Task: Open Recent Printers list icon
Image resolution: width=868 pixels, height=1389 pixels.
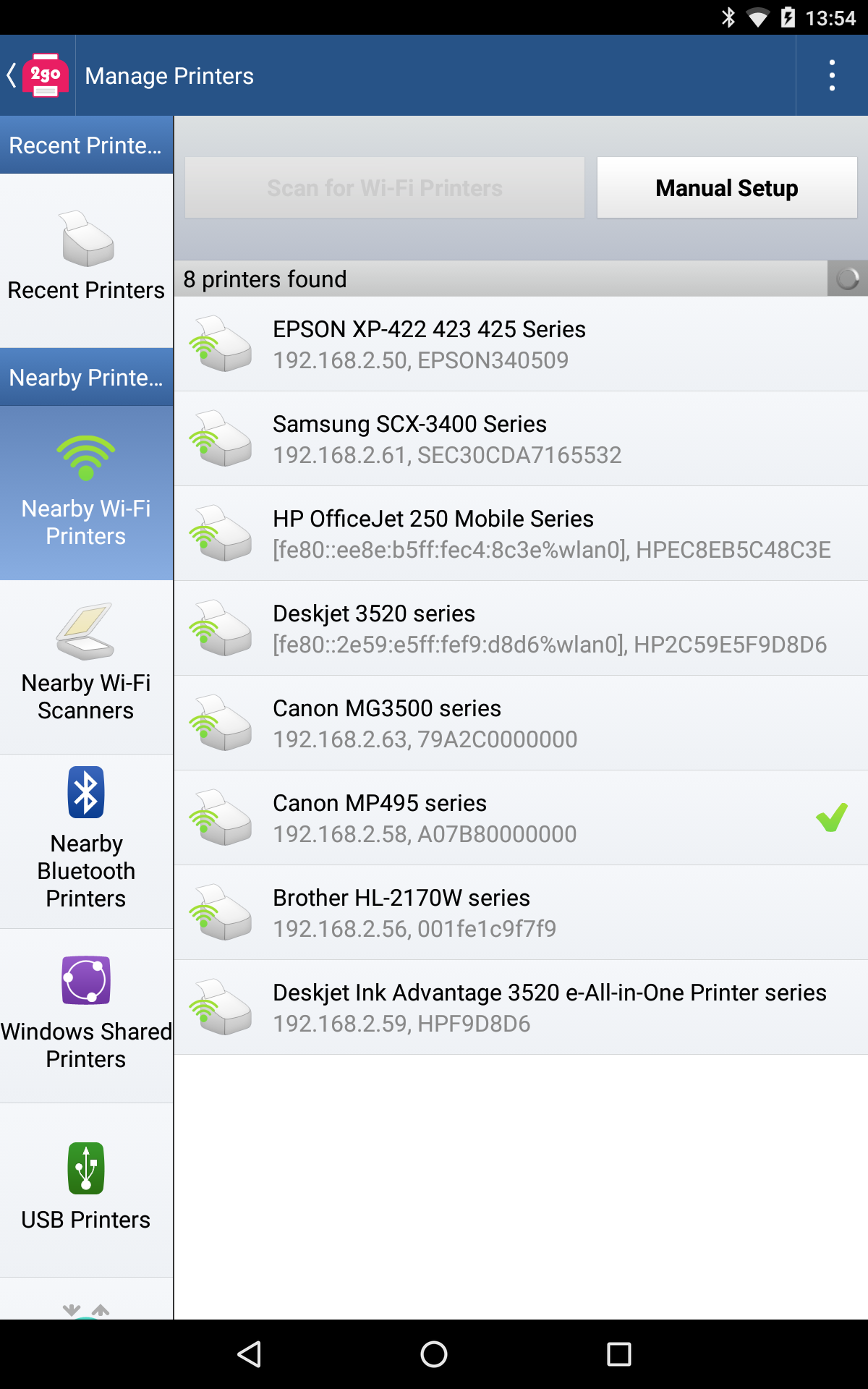Action: [88, 239]
